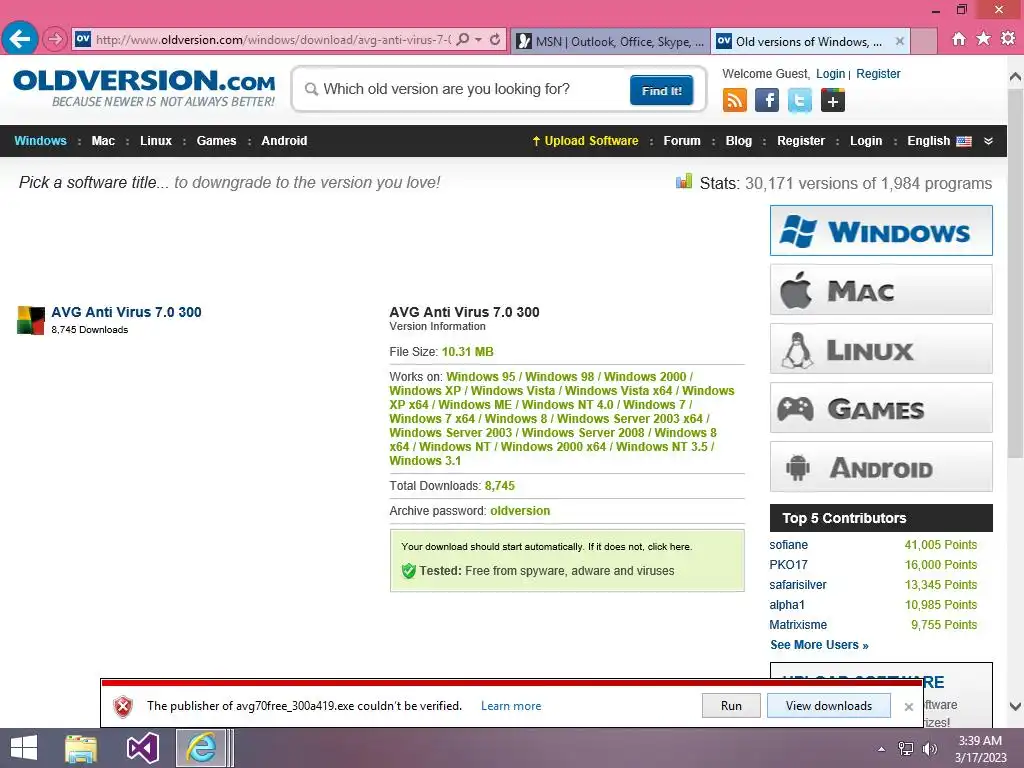Click the OLDVERSION.com logo
Viewport: 1024px width, 768px height.
pos(144,88)
